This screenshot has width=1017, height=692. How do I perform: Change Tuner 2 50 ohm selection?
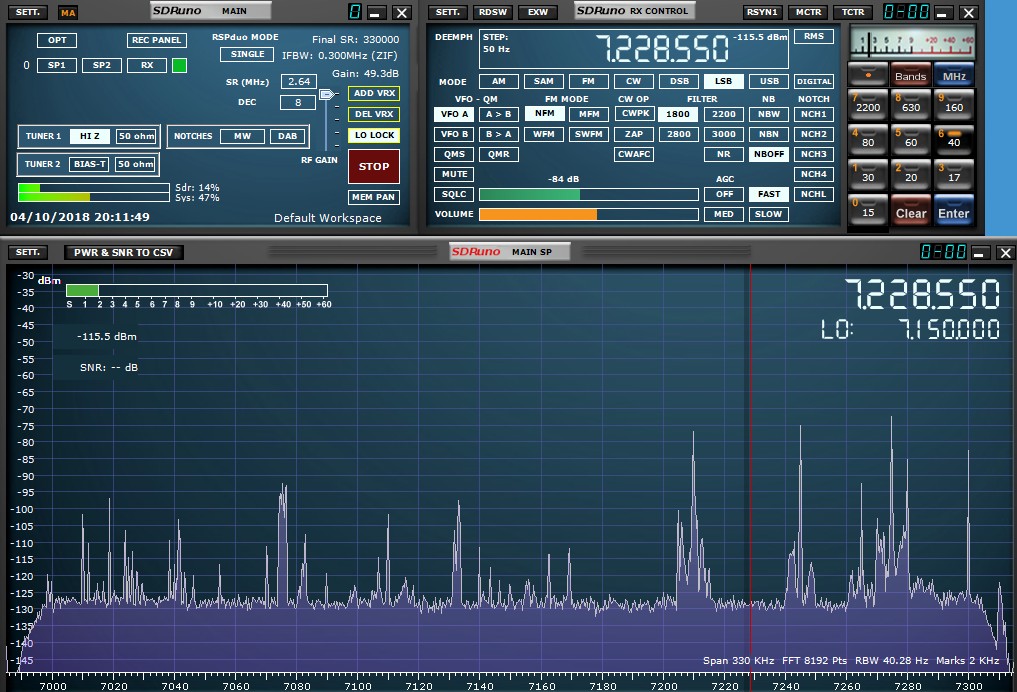pos(135,164)
